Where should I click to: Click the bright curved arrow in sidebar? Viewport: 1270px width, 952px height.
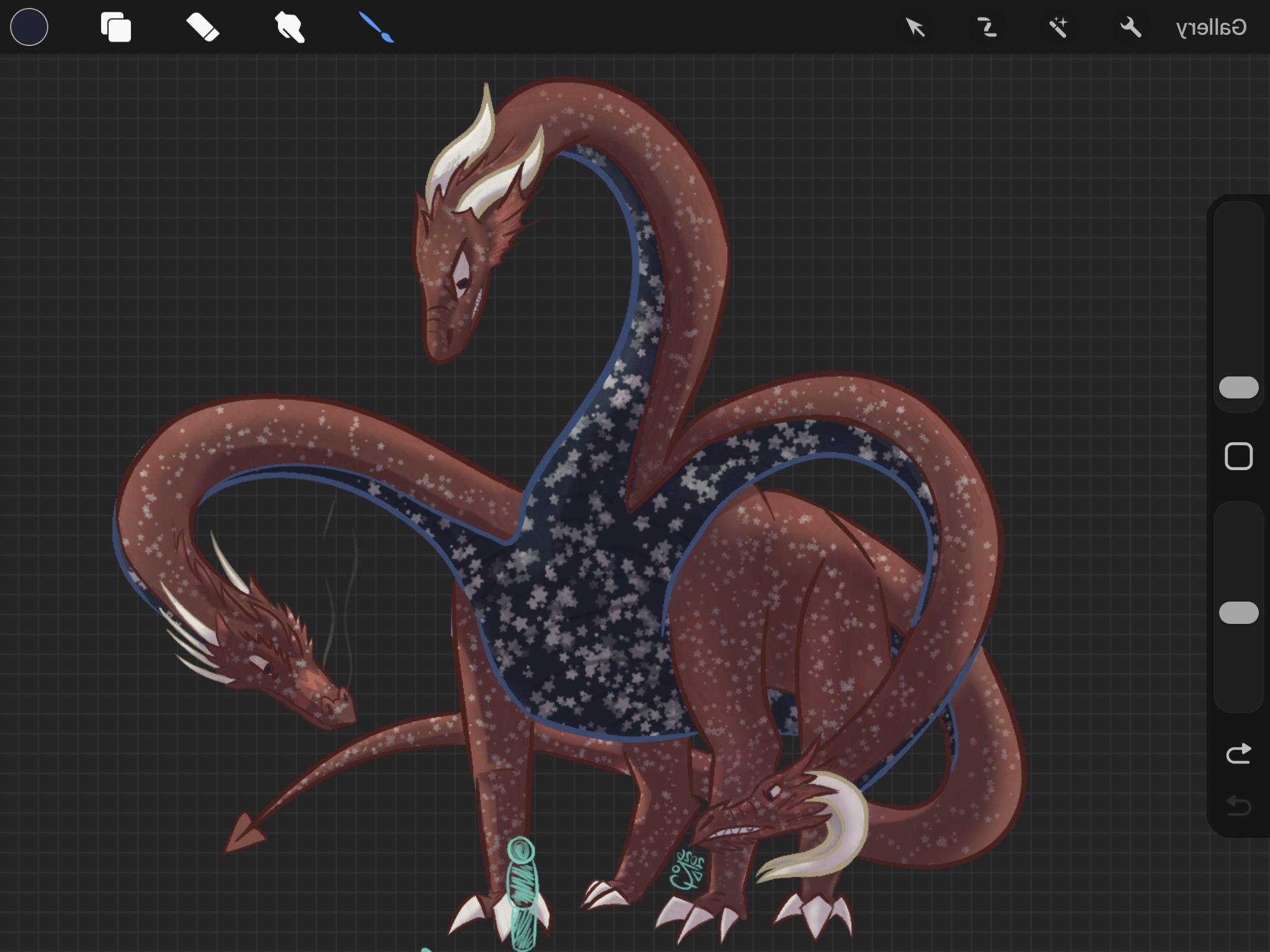click(1238, 754)
